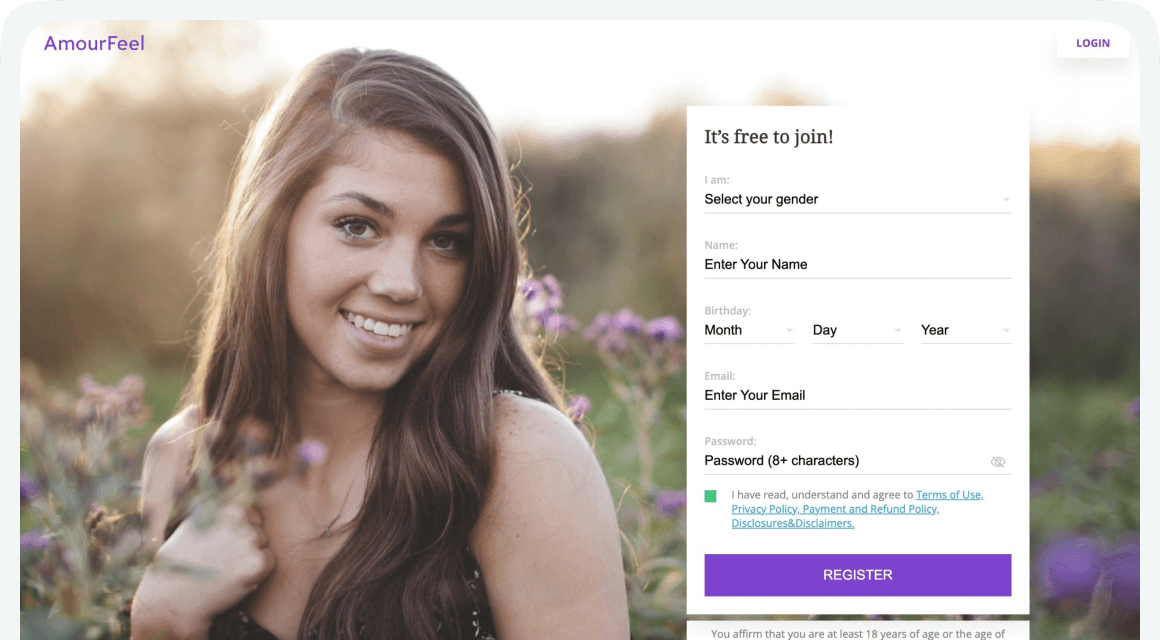Click the age affirmation text below the form
Image resolution: width=1160 pixels, height=640 pixels.
point(857,633)
